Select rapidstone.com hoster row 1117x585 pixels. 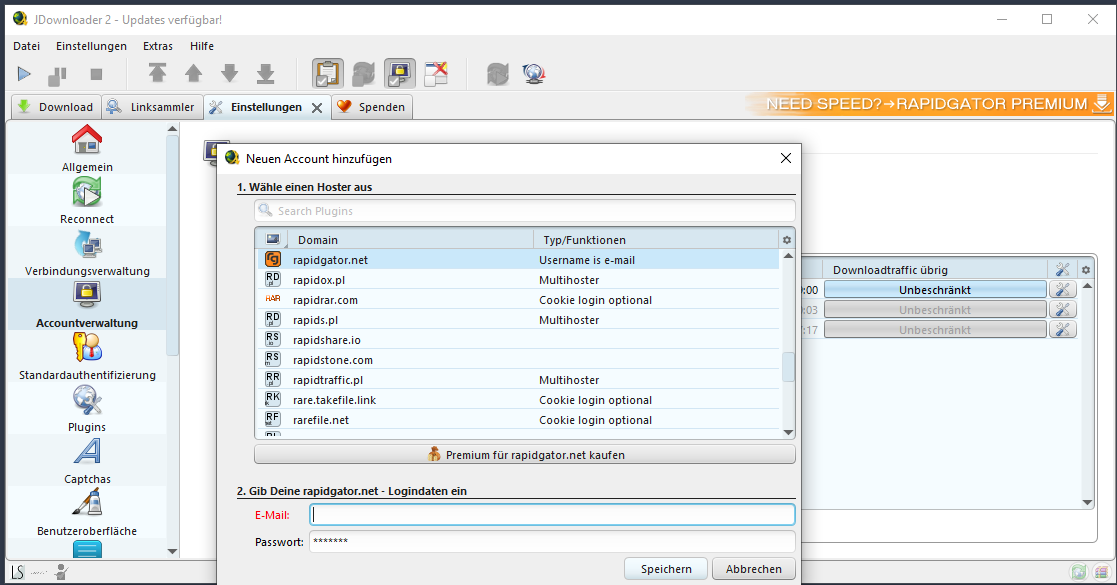point(518,359)
